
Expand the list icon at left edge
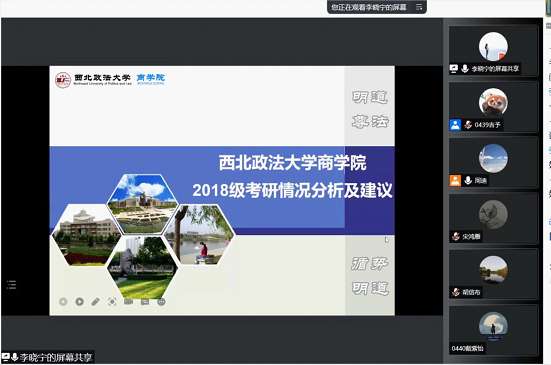tap(11, 285)
